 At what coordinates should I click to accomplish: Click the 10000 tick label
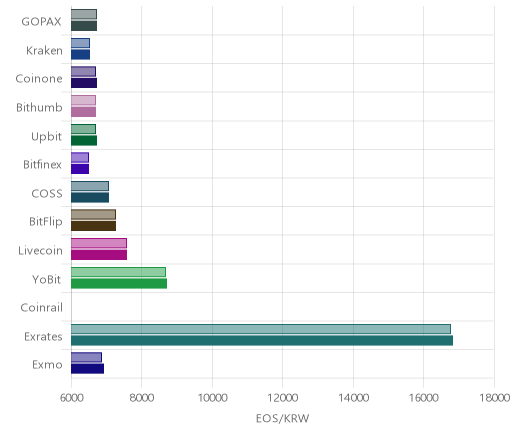tap(212, 398)
